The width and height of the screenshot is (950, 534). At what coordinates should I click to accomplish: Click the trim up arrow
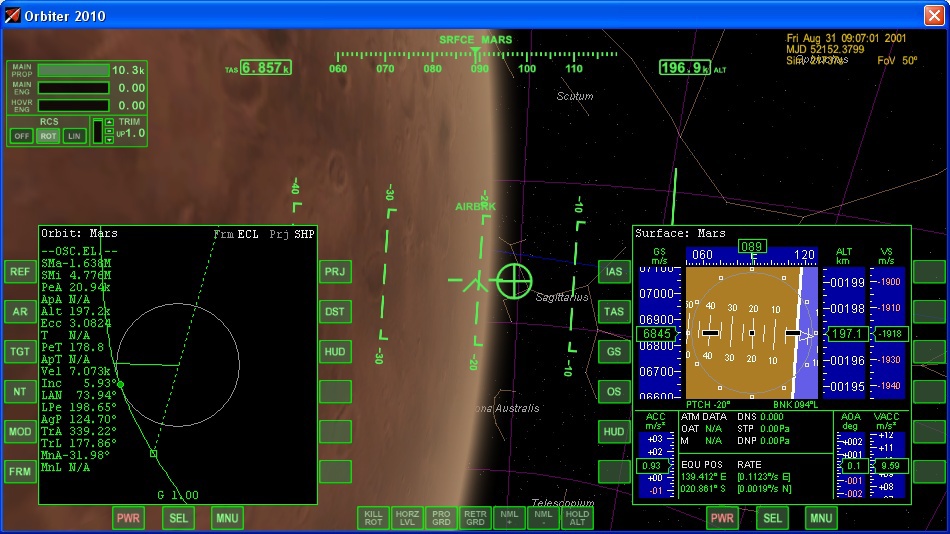click(x=109, y=123)
